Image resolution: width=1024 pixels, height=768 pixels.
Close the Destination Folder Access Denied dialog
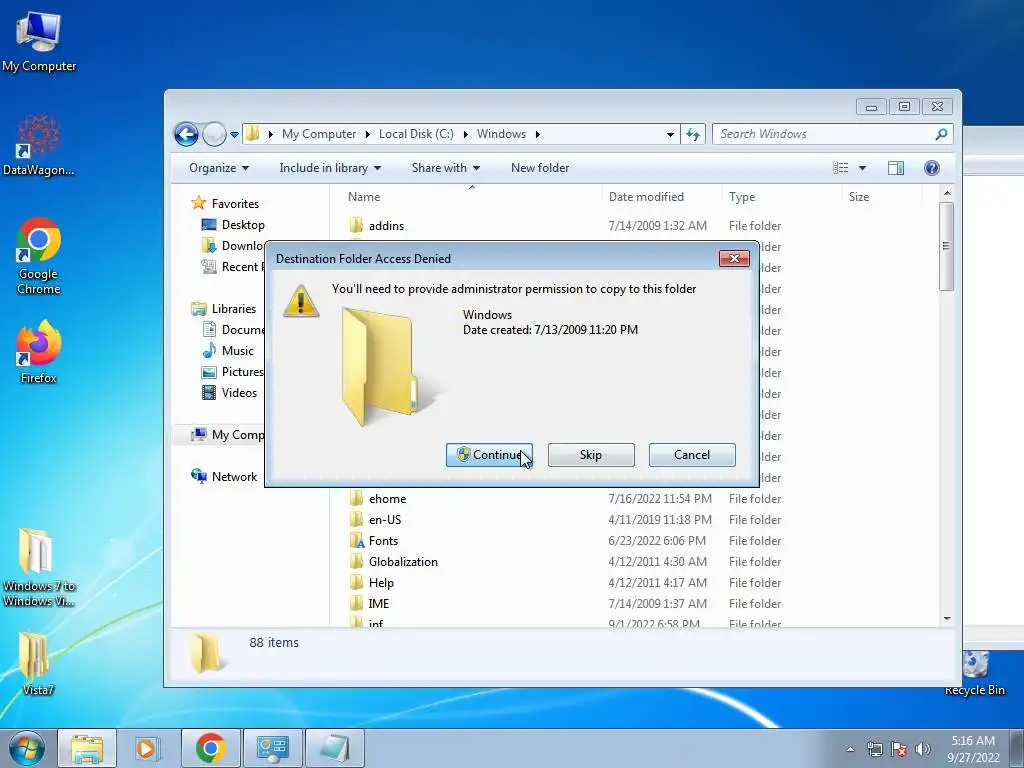[734, 259]
